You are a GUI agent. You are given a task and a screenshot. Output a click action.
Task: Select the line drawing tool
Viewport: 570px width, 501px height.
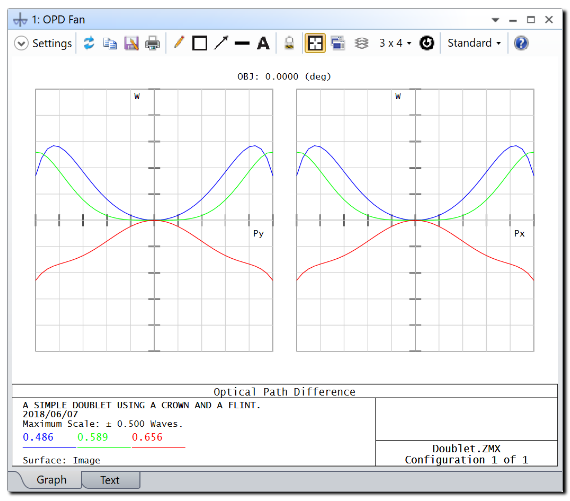coord(242,43)
